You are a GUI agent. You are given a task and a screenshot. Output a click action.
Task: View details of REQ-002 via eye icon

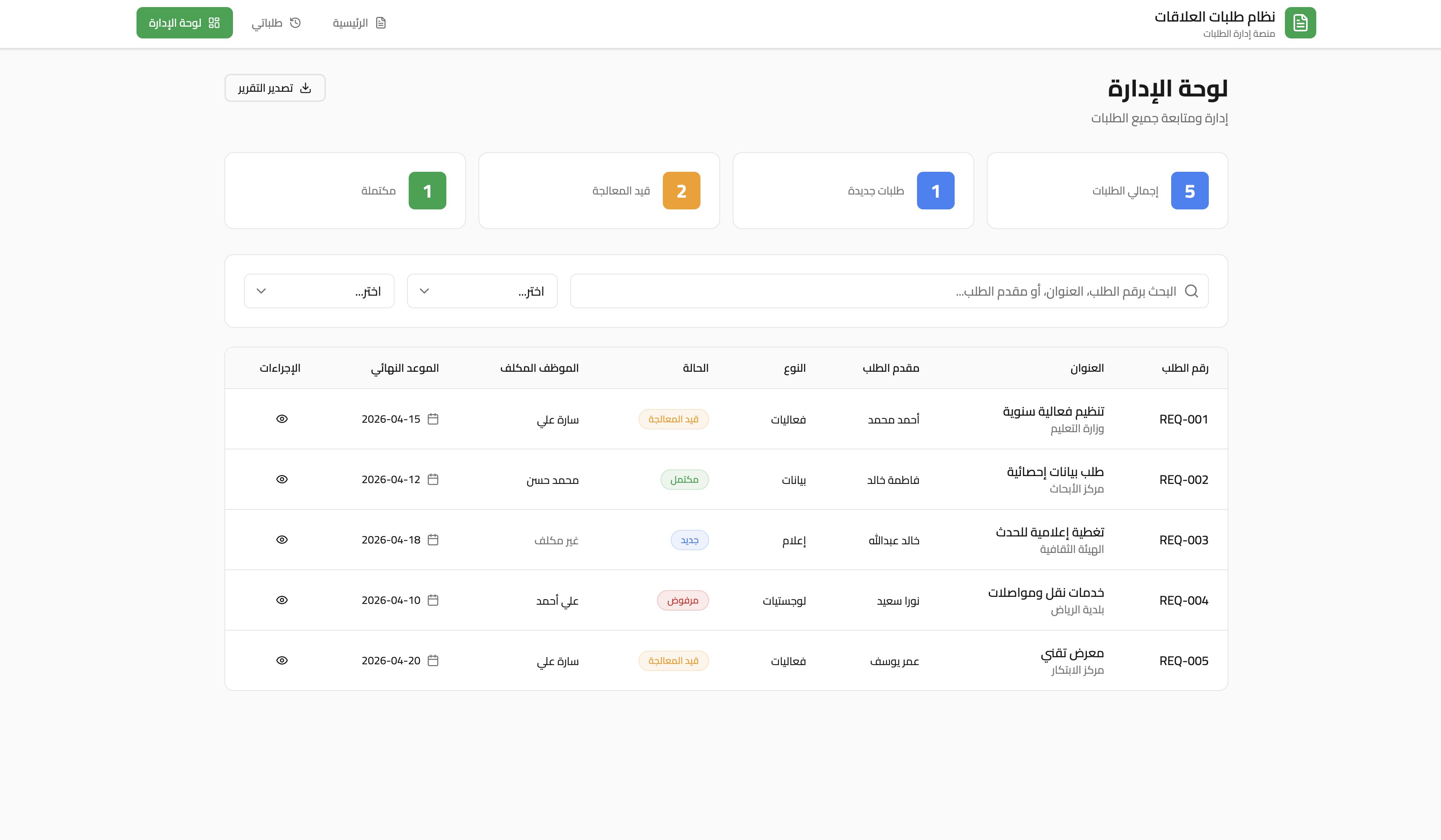281,479
